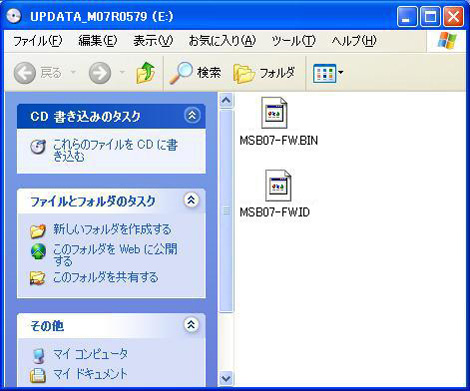Click the share folder icon
470x391 pixels.
[38, 278]
